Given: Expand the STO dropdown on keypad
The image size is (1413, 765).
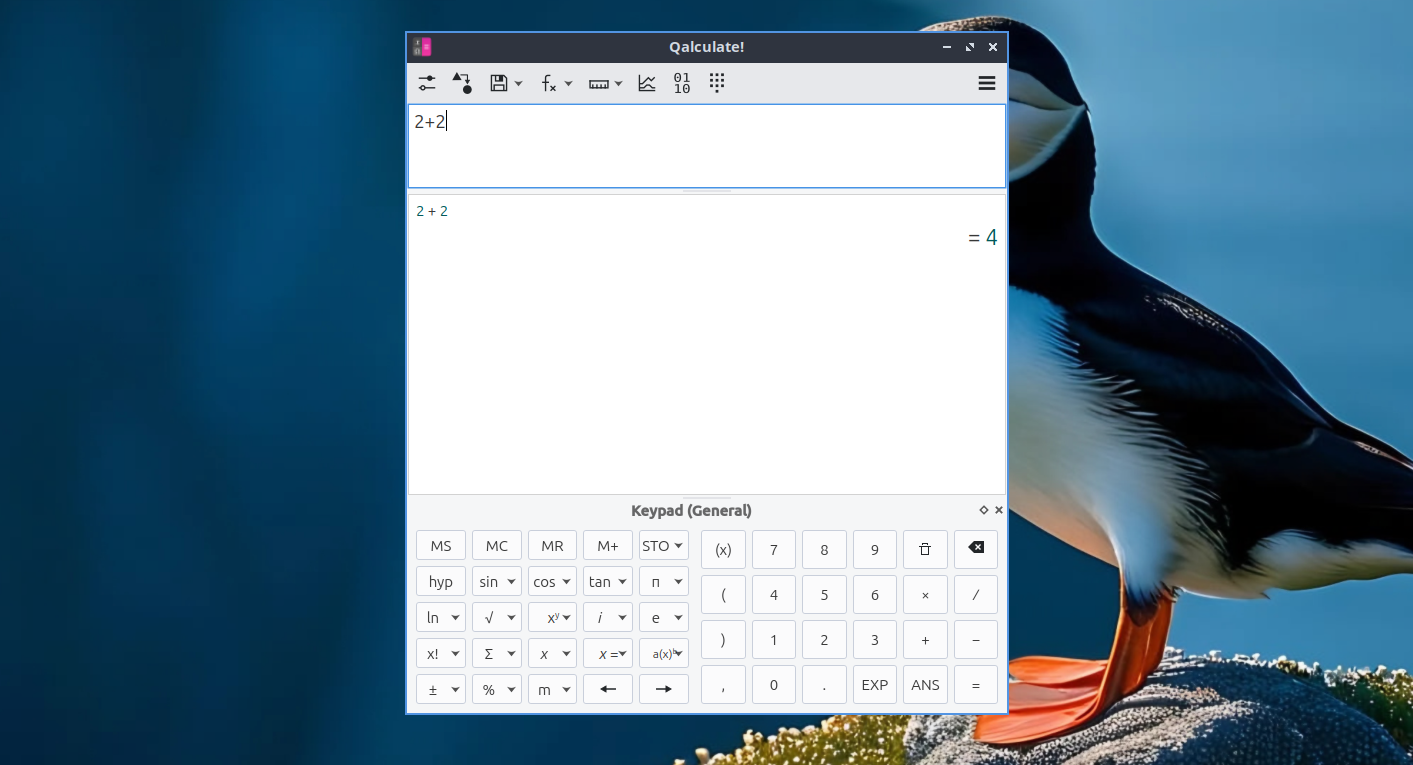Looking at the screenshot, I should pyautogui.click(x=679, y=546).
